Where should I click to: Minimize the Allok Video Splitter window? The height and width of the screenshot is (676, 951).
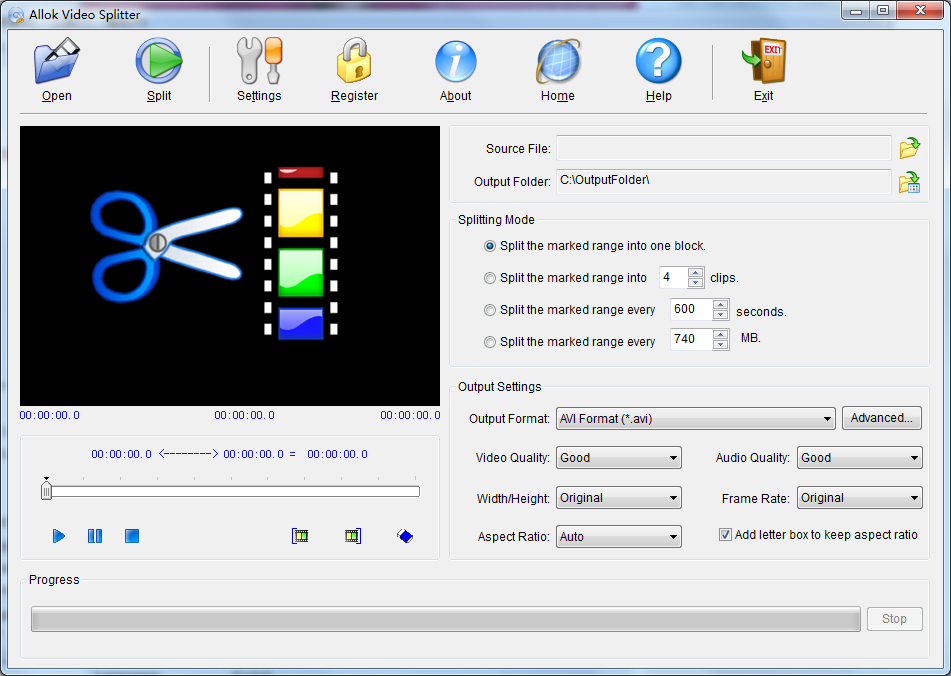point(856,11)
